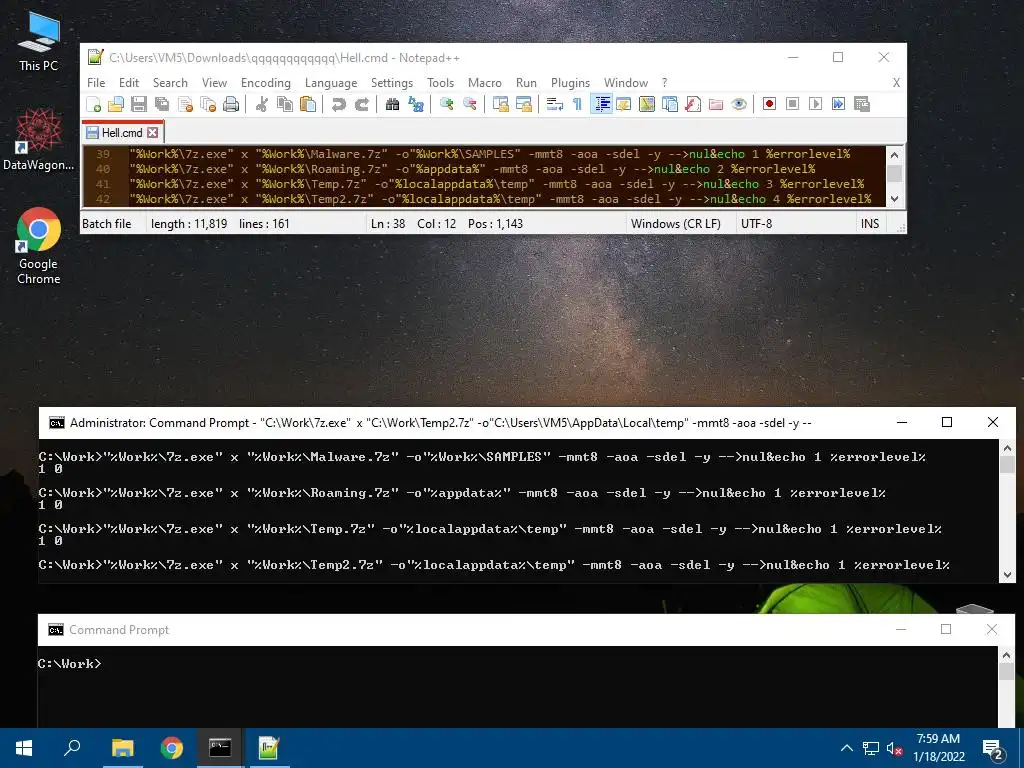Toggle INS mode in the status bar
1024x768 pixels.
(x=870, y=224)
